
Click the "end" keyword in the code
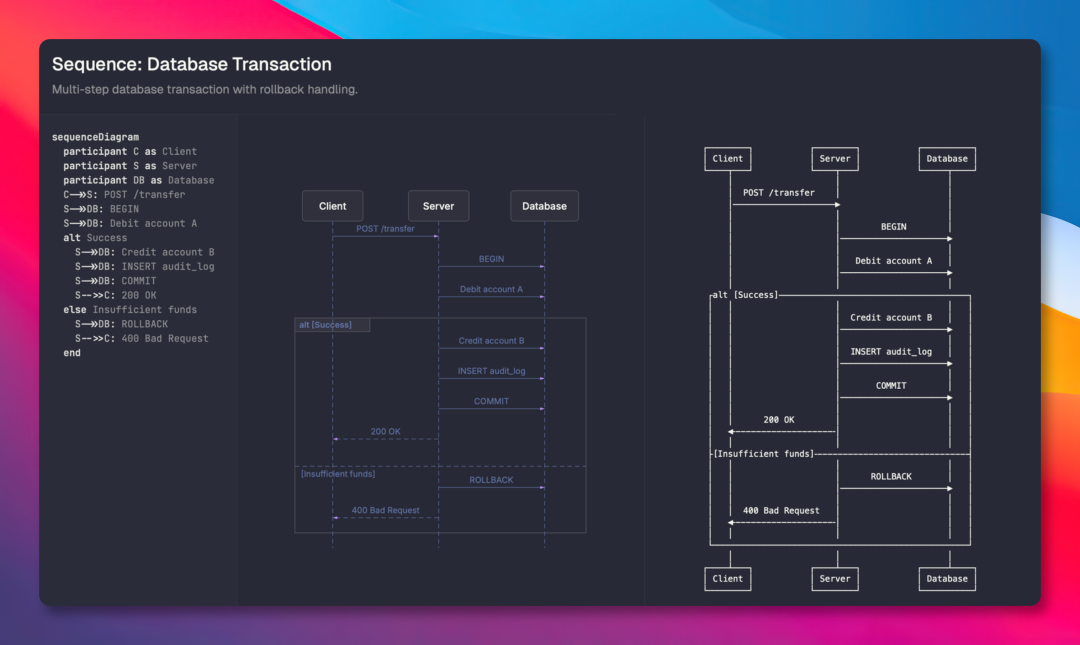click(72, 353)
